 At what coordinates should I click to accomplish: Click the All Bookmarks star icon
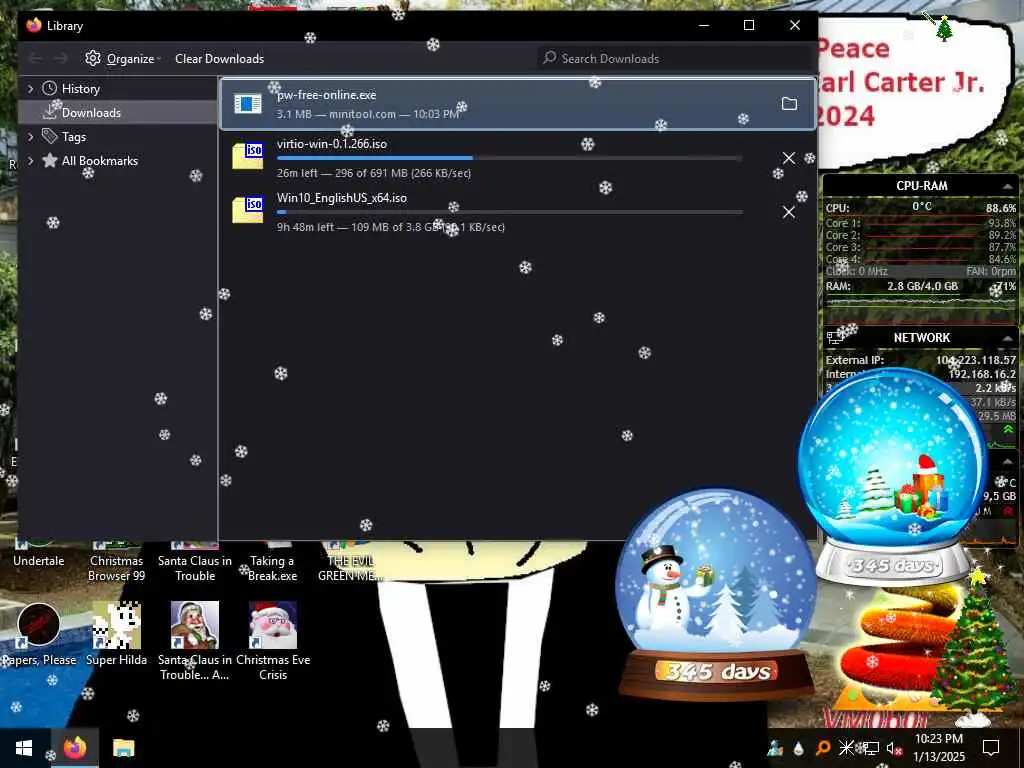(x=50, y=160)
